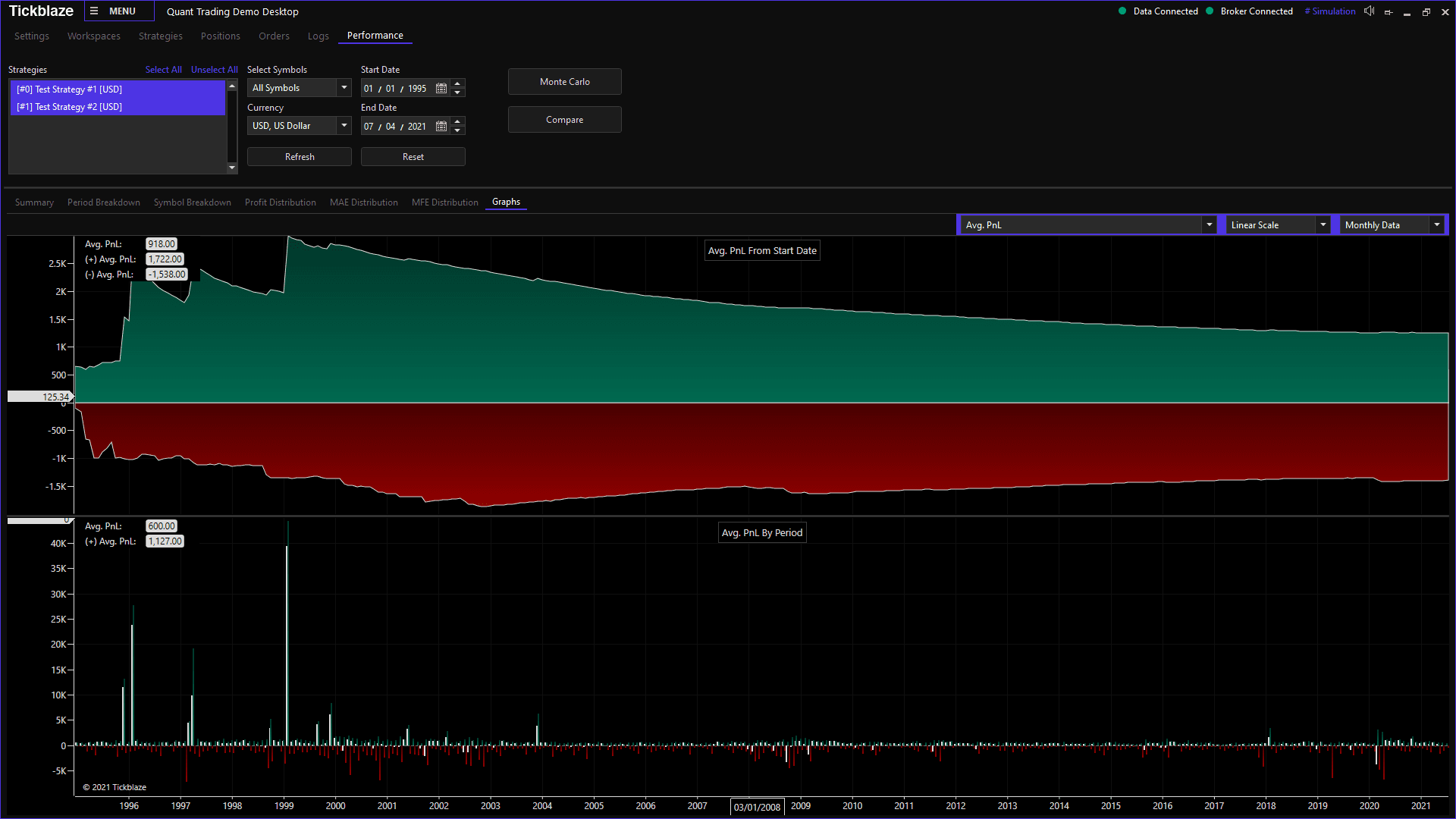Open the Start Date calendar picker

coord(441,89)
